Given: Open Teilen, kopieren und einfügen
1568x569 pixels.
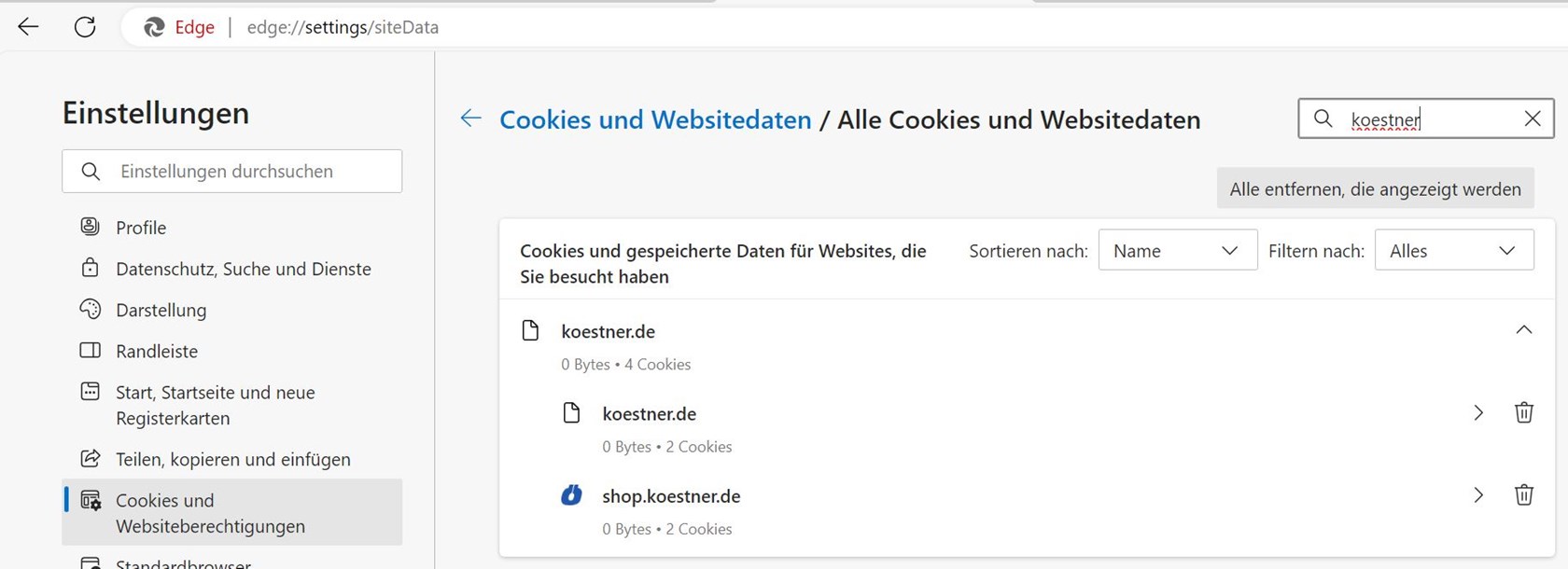Looking at the screenshot, I should [231, 459].
